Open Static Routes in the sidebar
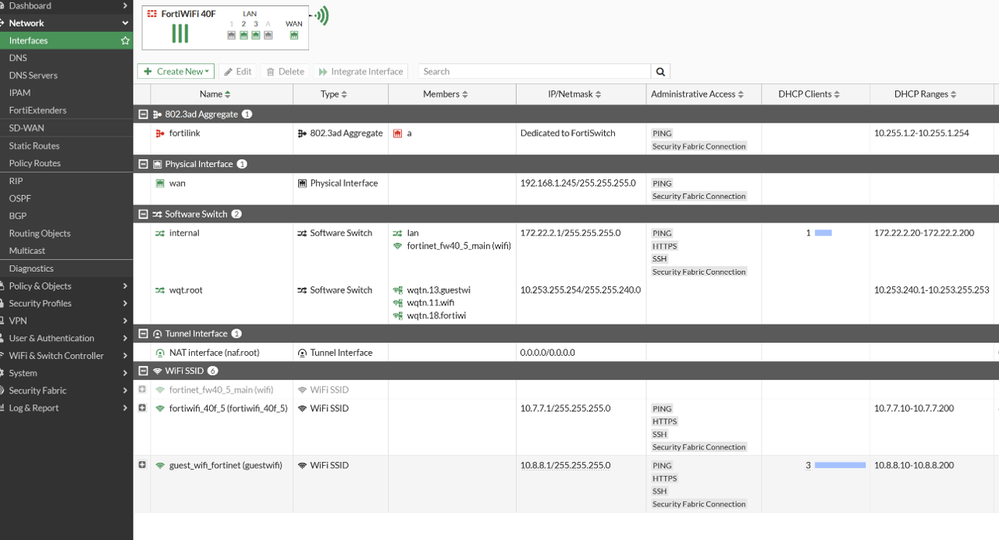This screenshot has width=999, height=540. (x=34, y=146)
